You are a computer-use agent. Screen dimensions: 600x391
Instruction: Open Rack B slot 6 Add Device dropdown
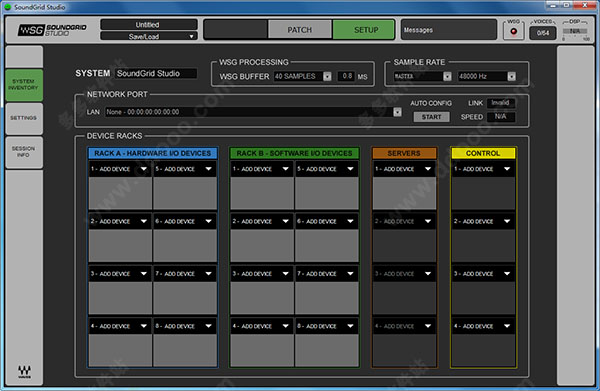(x=326, y=221)
